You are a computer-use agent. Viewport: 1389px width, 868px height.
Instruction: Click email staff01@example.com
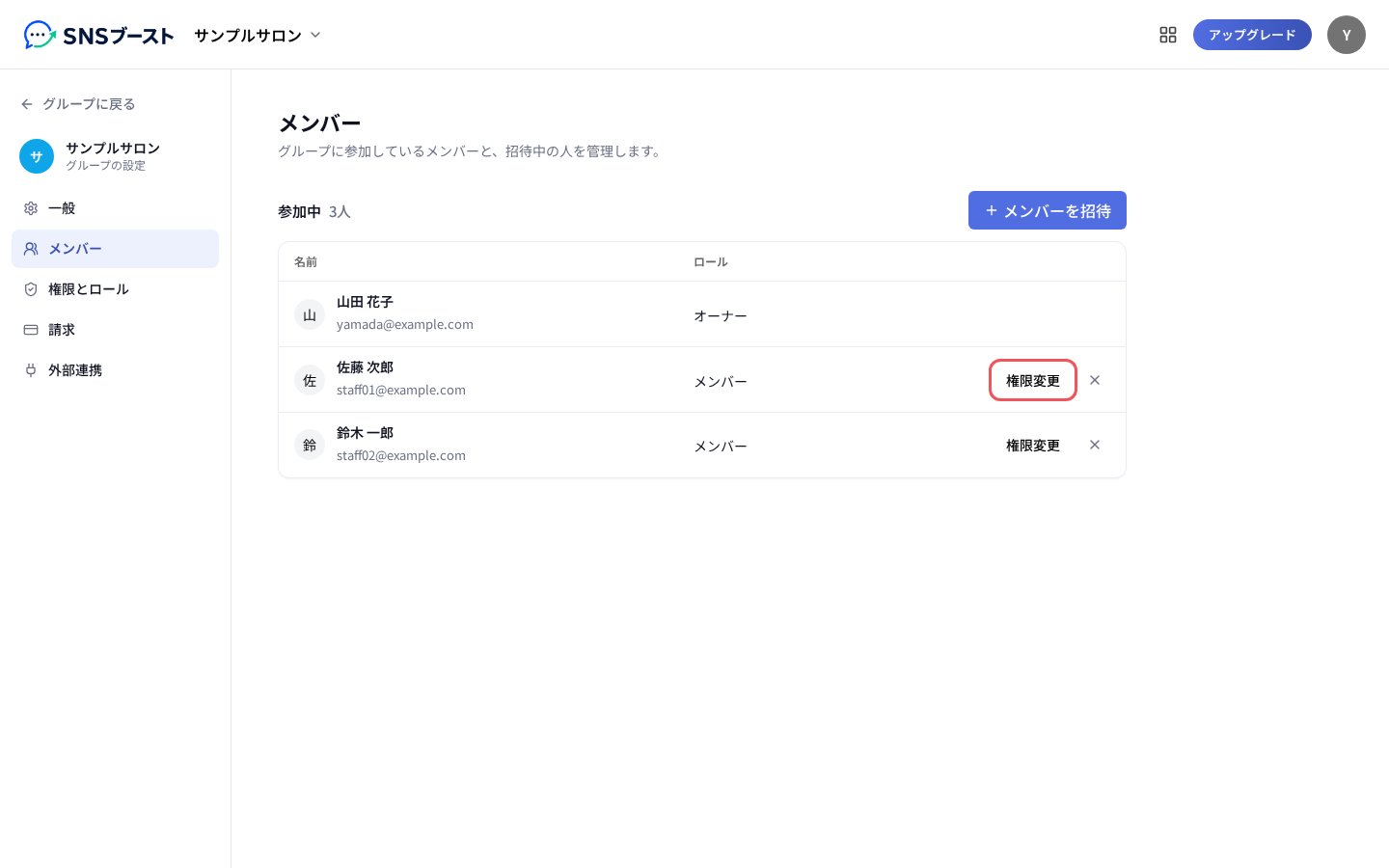coord(401,391)
